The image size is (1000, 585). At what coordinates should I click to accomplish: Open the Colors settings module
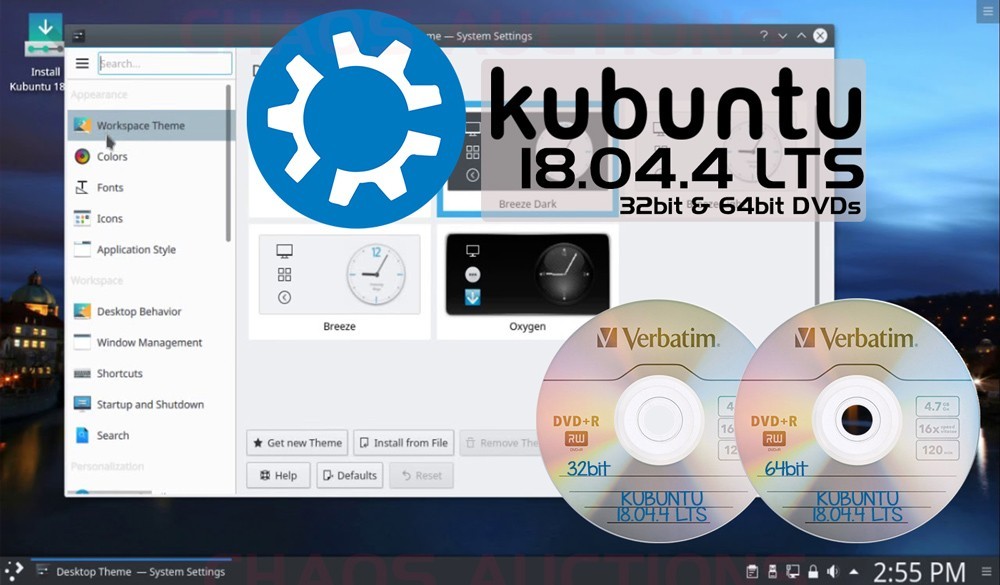point(150,156)
